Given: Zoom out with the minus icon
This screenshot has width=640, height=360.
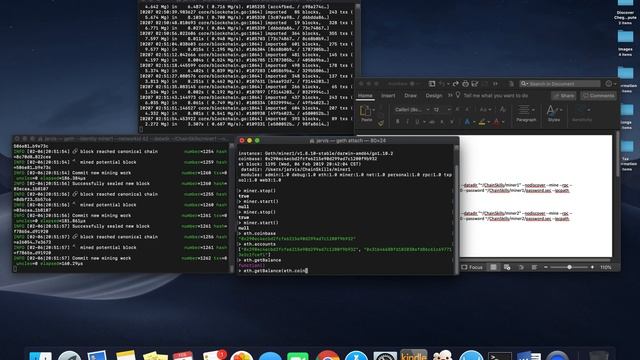Looking at the screenshot, I should pyautogui.click(x=546, y=267).
